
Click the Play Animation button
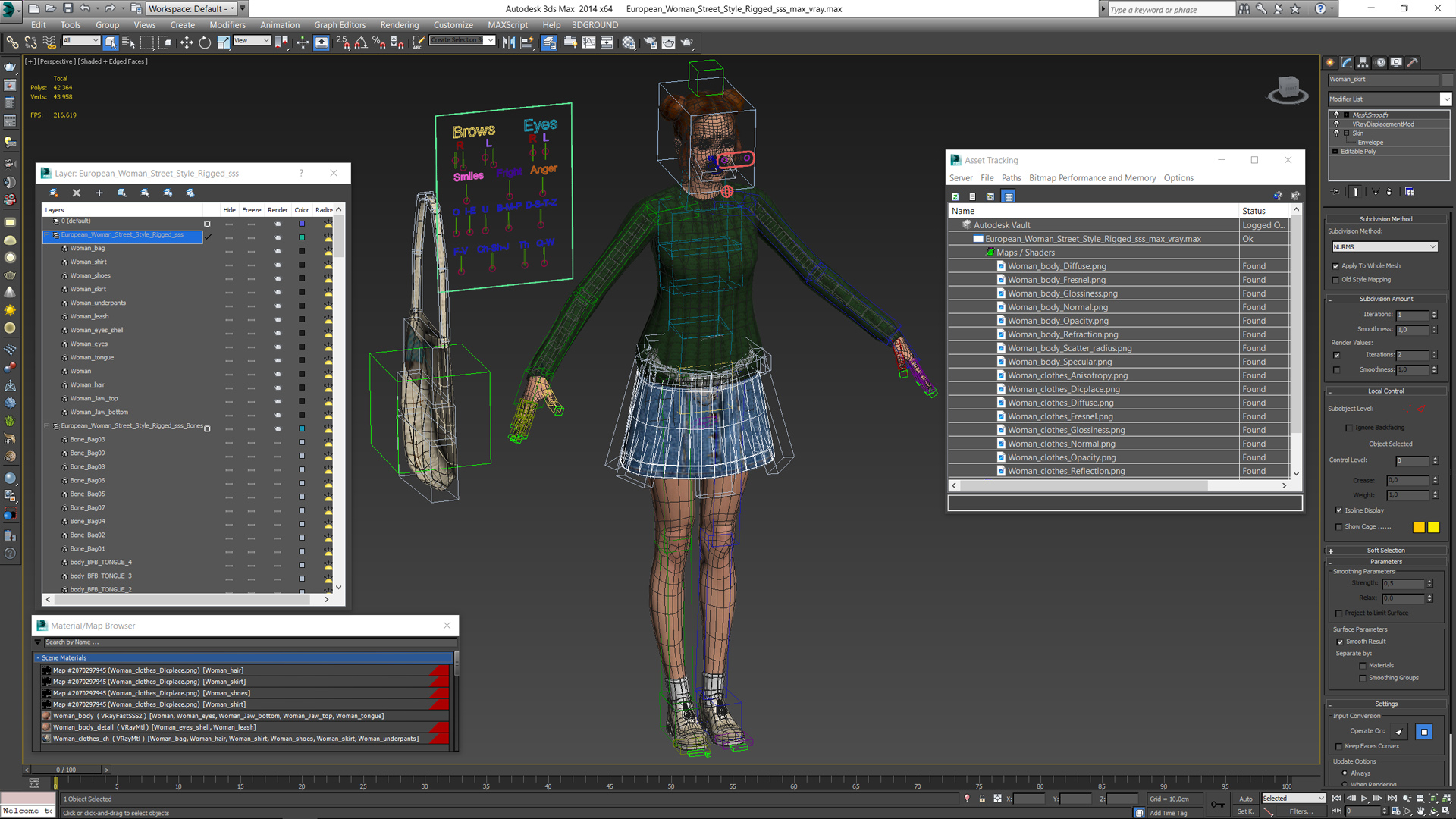1364,799
